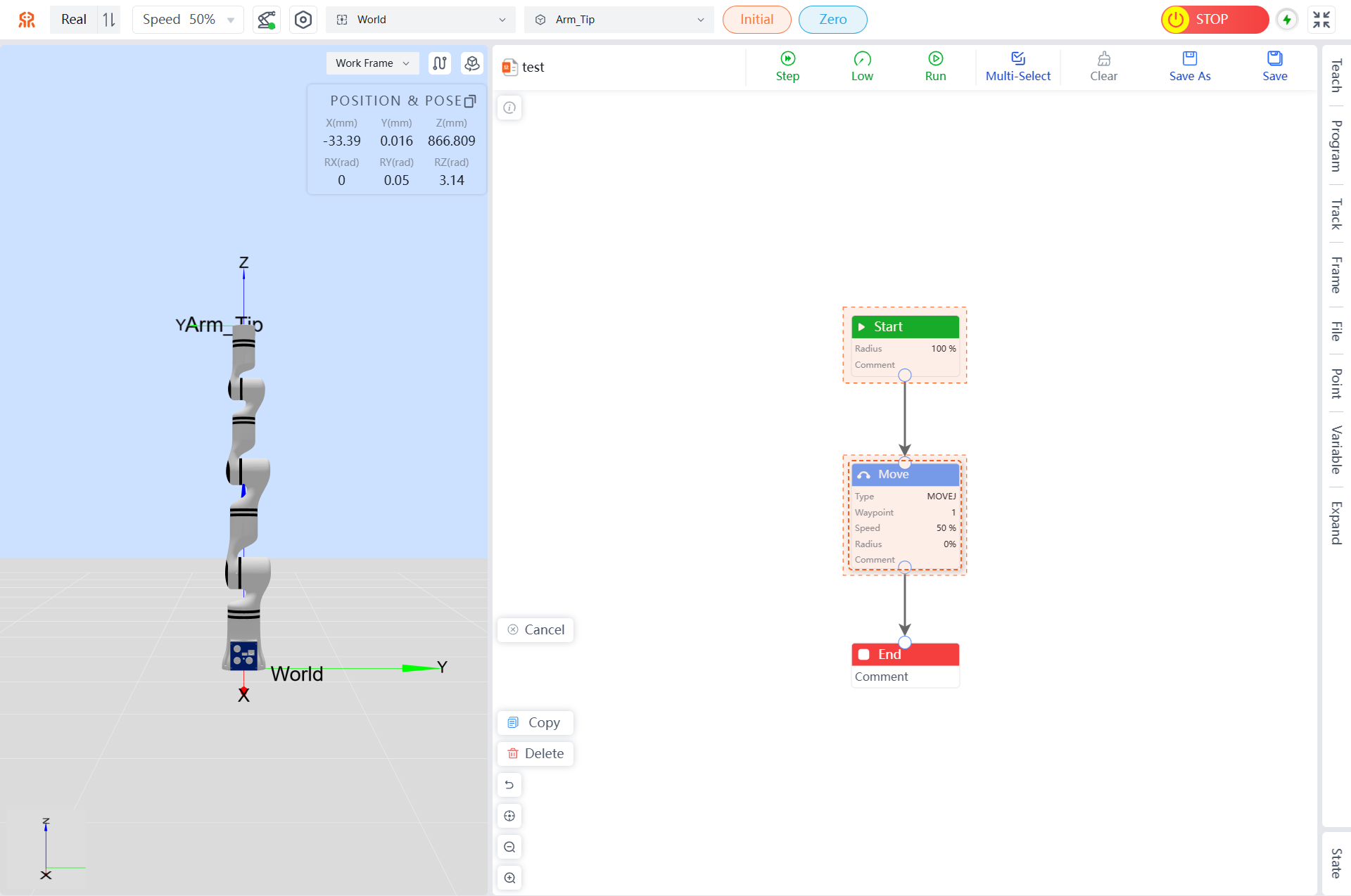Click the zoom in magnifier icon
This screenshot has width=1351, height=896.
pyautogui.click(x=509, y=878)
